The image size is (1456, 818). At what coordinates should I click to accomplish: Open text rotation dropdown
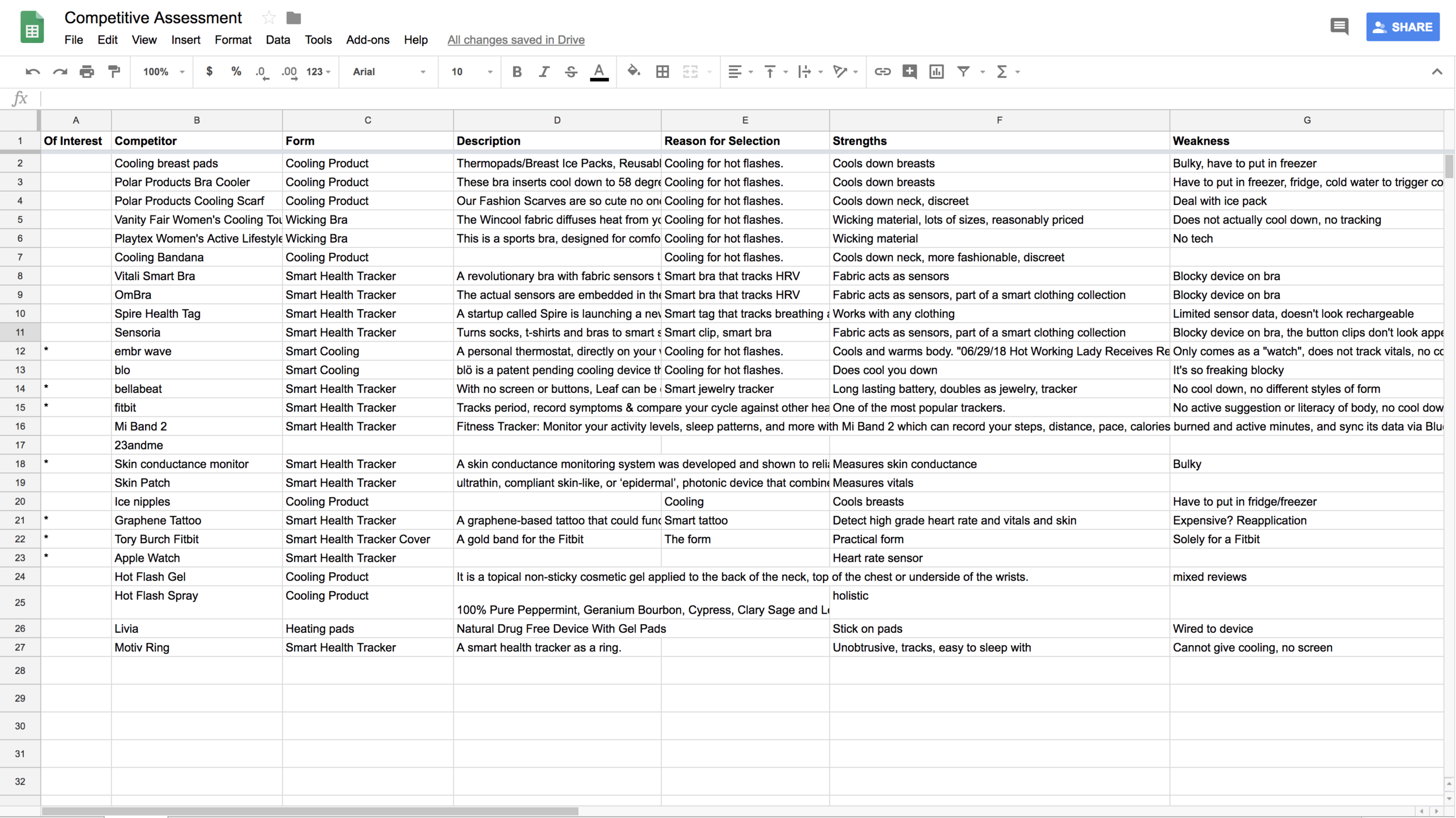click(x=845, y=72)
